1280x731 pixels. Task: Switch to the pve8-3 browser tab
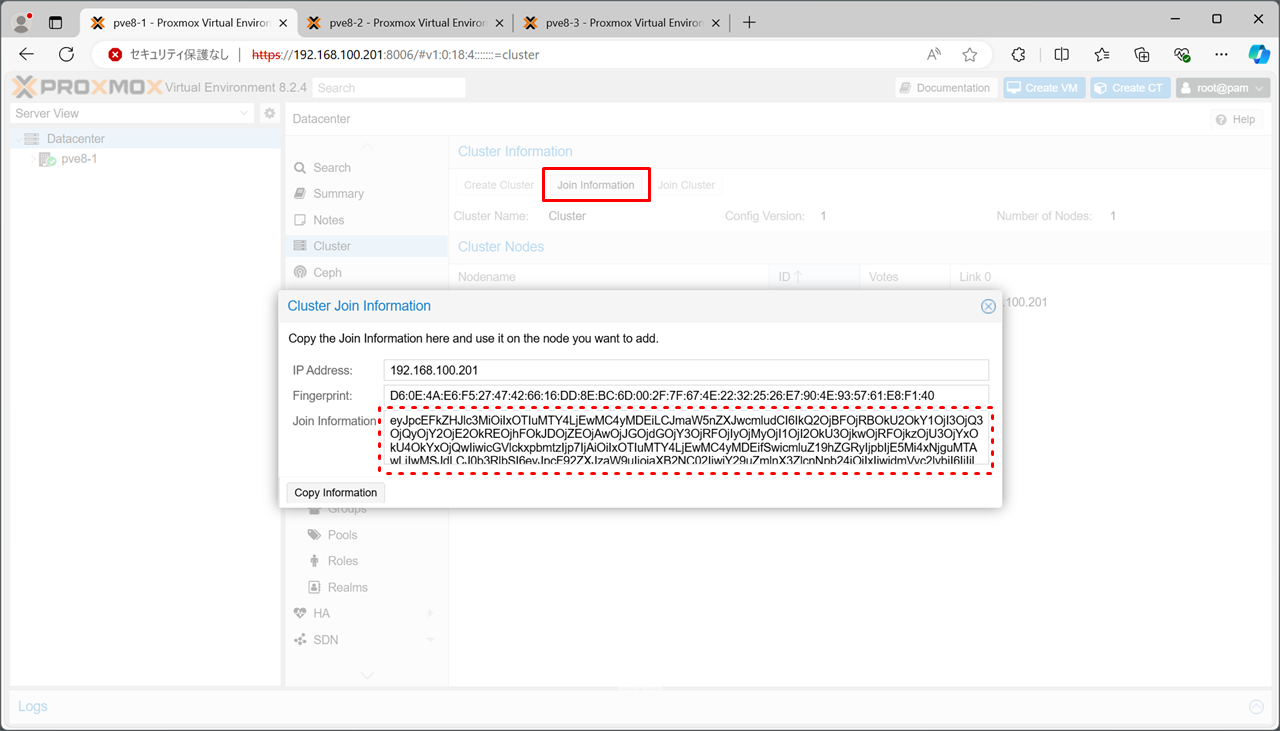[618, 22]
